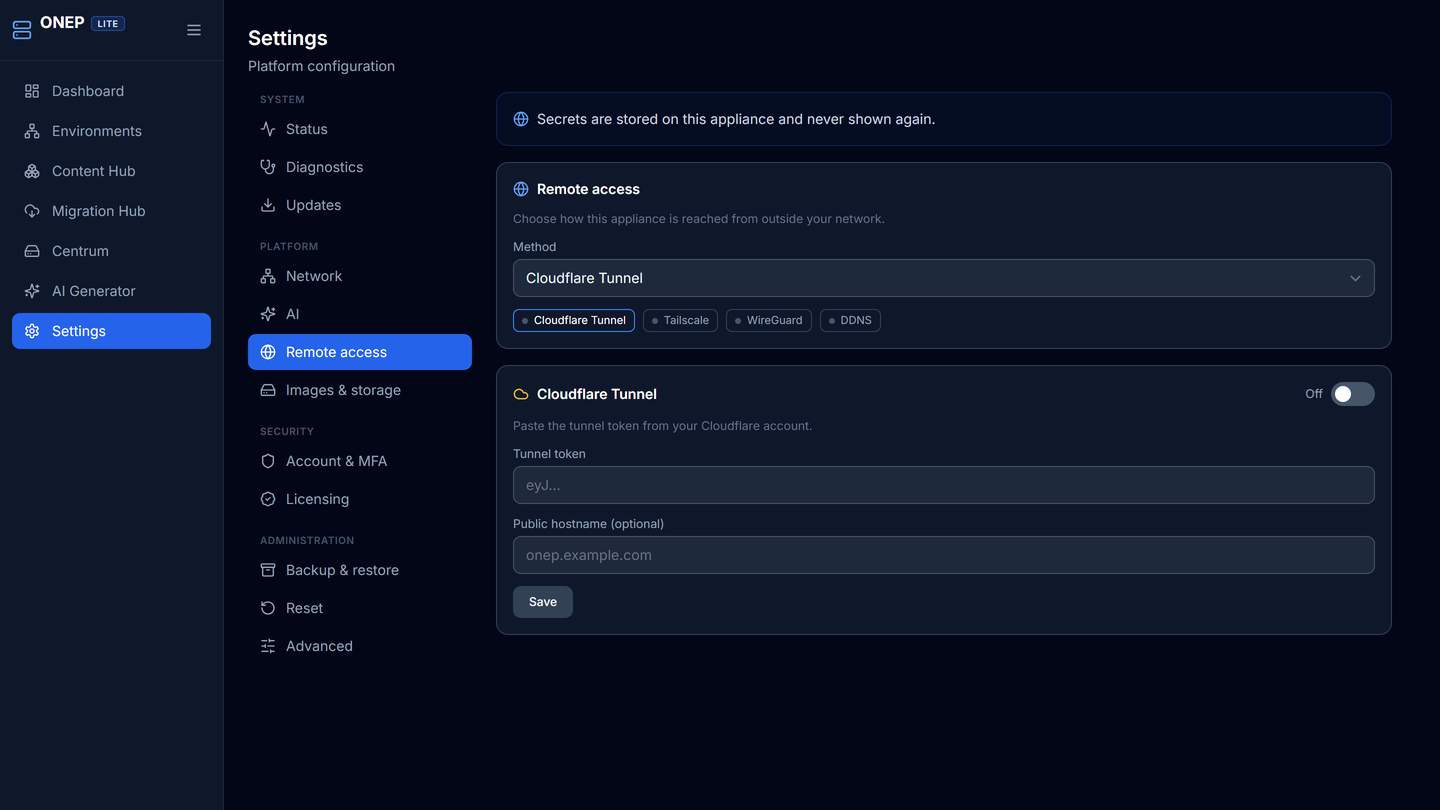Image resolution: width=1440 pixels, height=810 pixels.
Task: Click the Account & MFA shield icon
Action: 268,461
